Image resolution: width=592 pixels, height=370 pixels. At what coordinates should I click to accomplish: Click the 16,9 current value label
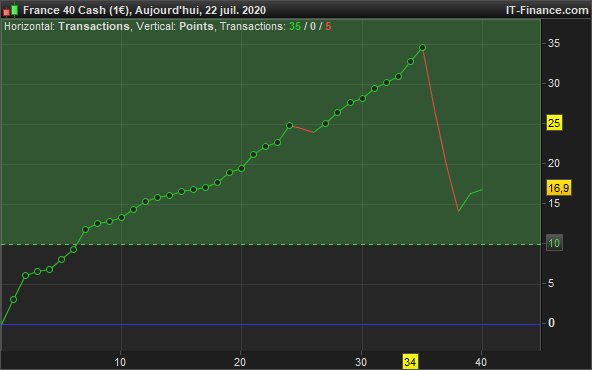tap(559, 188)
